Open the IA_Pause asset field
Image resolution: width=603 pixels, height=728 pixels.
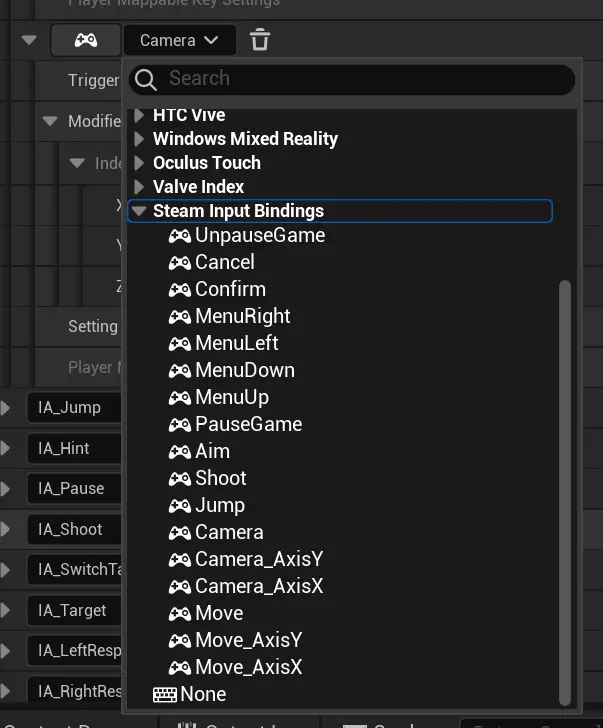(x=74, y=488)
